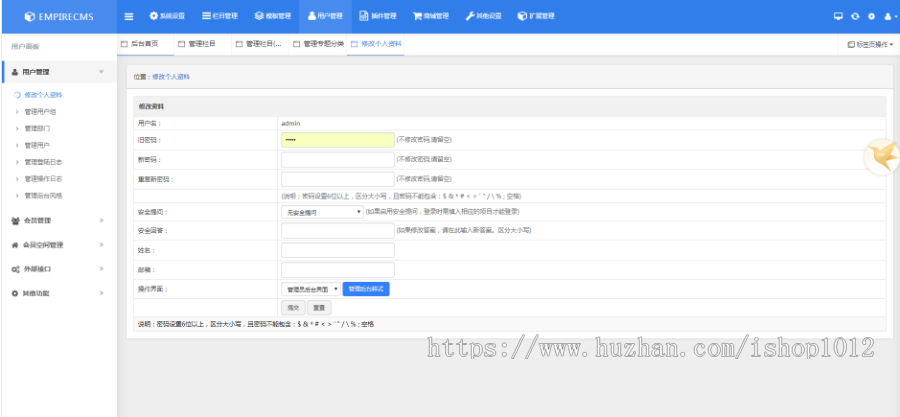Click the admin username value
The width and height of the screenshot is (900, 417).
pyautogui.click(x=291, y=123)
